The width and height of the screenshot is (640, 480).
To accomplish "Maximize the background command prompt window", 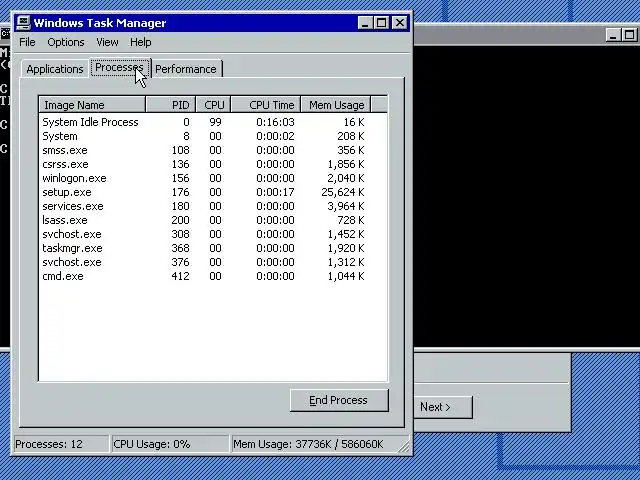I will pyautogui.click(x=629, y=35).
